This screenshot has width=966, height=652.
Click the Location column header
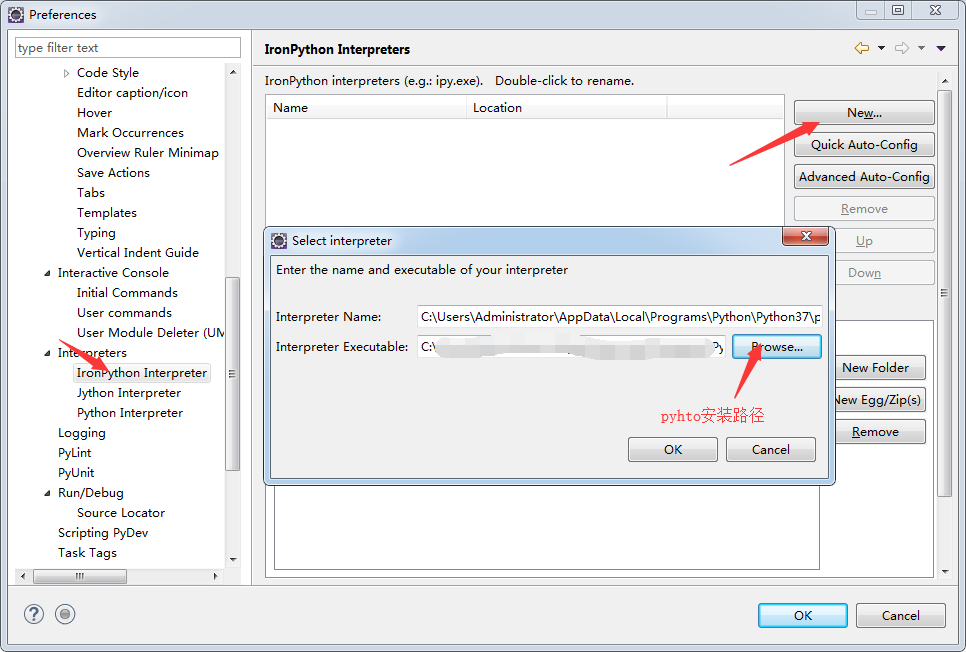tap(567, 108)
